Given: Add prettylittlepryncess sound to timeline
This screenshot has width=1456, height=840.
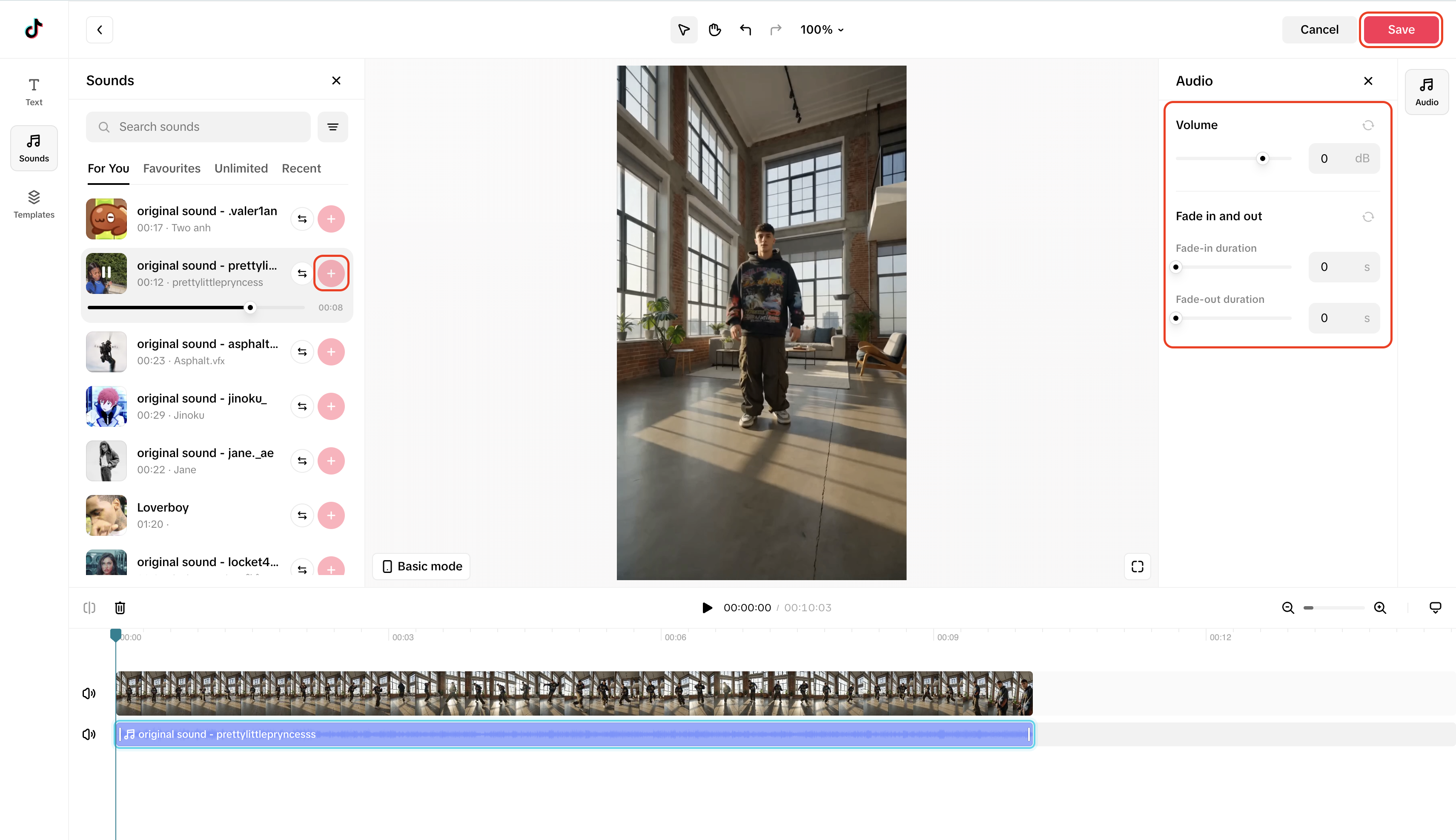Looking at the screenshot, I should pos(331,273).
